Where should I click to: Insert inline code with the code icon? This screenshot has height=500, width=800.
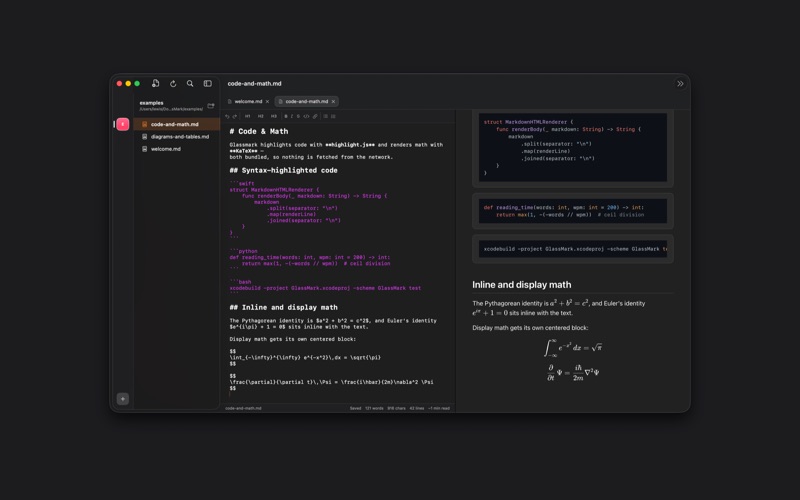click(306, 116)
